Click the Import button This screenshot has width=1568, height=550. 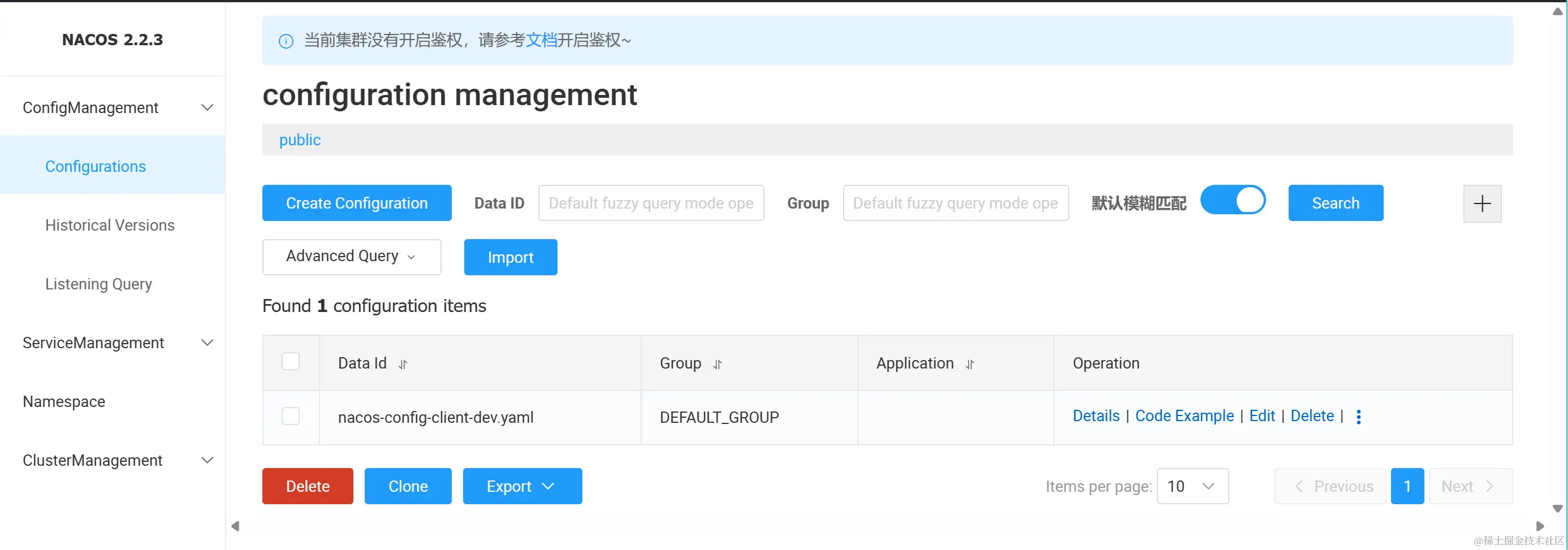coord(511,257)
